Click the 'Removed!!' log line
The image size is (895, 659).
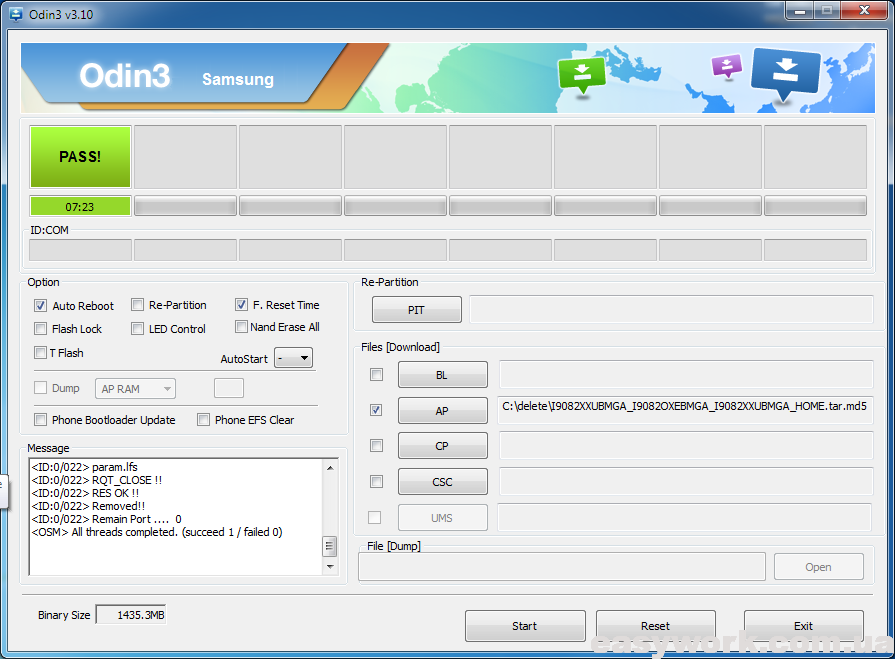click(88, 506)
